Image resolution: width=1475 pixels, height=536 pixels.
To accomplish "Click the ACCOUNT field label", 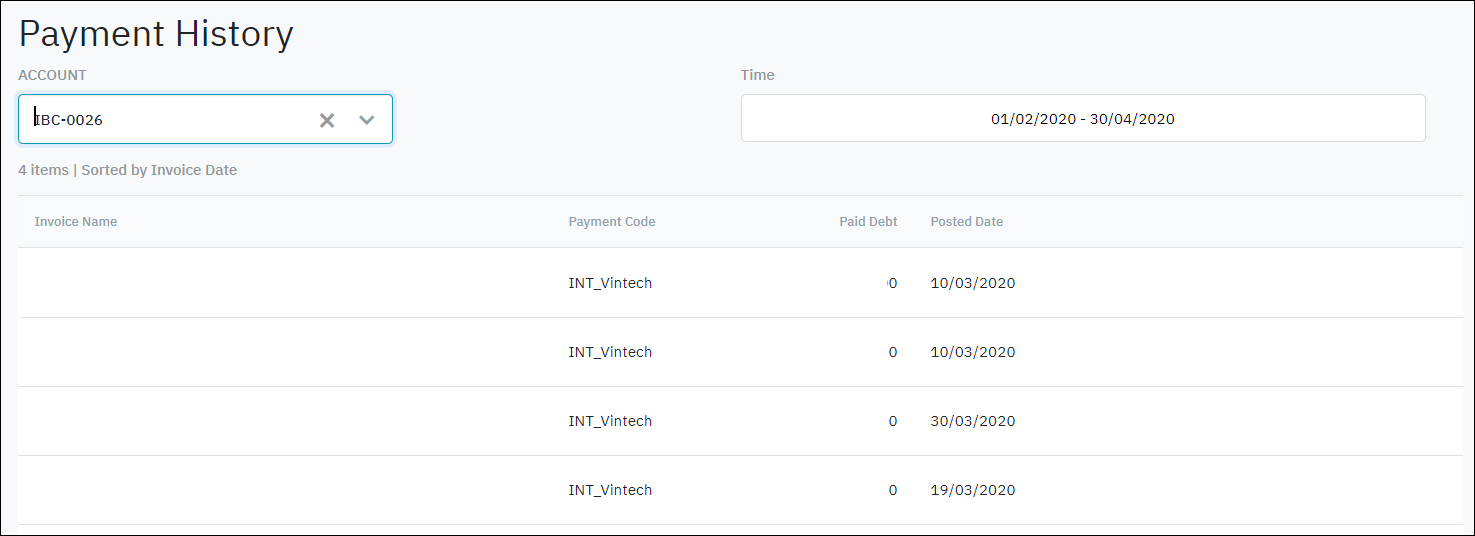I will pos(52,75).
